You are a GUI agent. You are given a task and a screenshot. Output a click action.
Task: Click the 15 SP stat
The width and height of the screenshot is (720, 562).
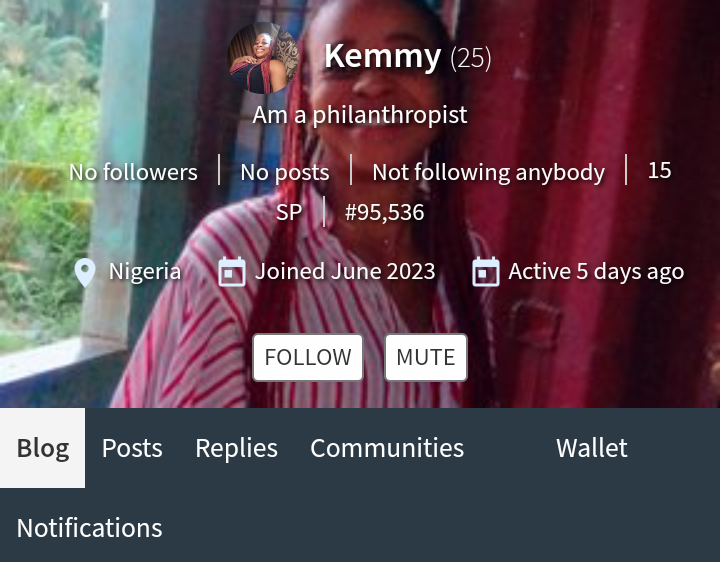tap(659, 170)
